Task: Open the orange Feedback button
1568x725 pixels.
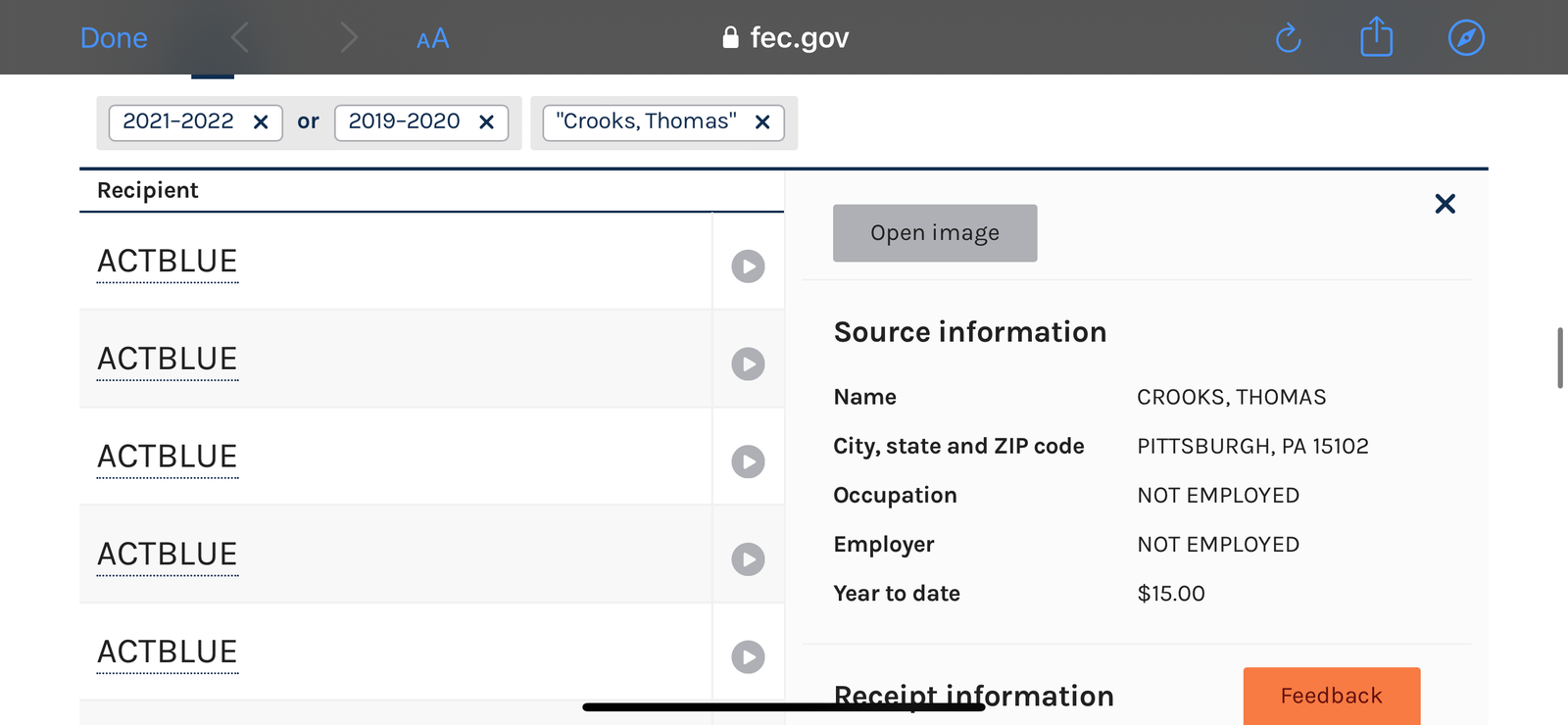Action: pos(1331,696)
